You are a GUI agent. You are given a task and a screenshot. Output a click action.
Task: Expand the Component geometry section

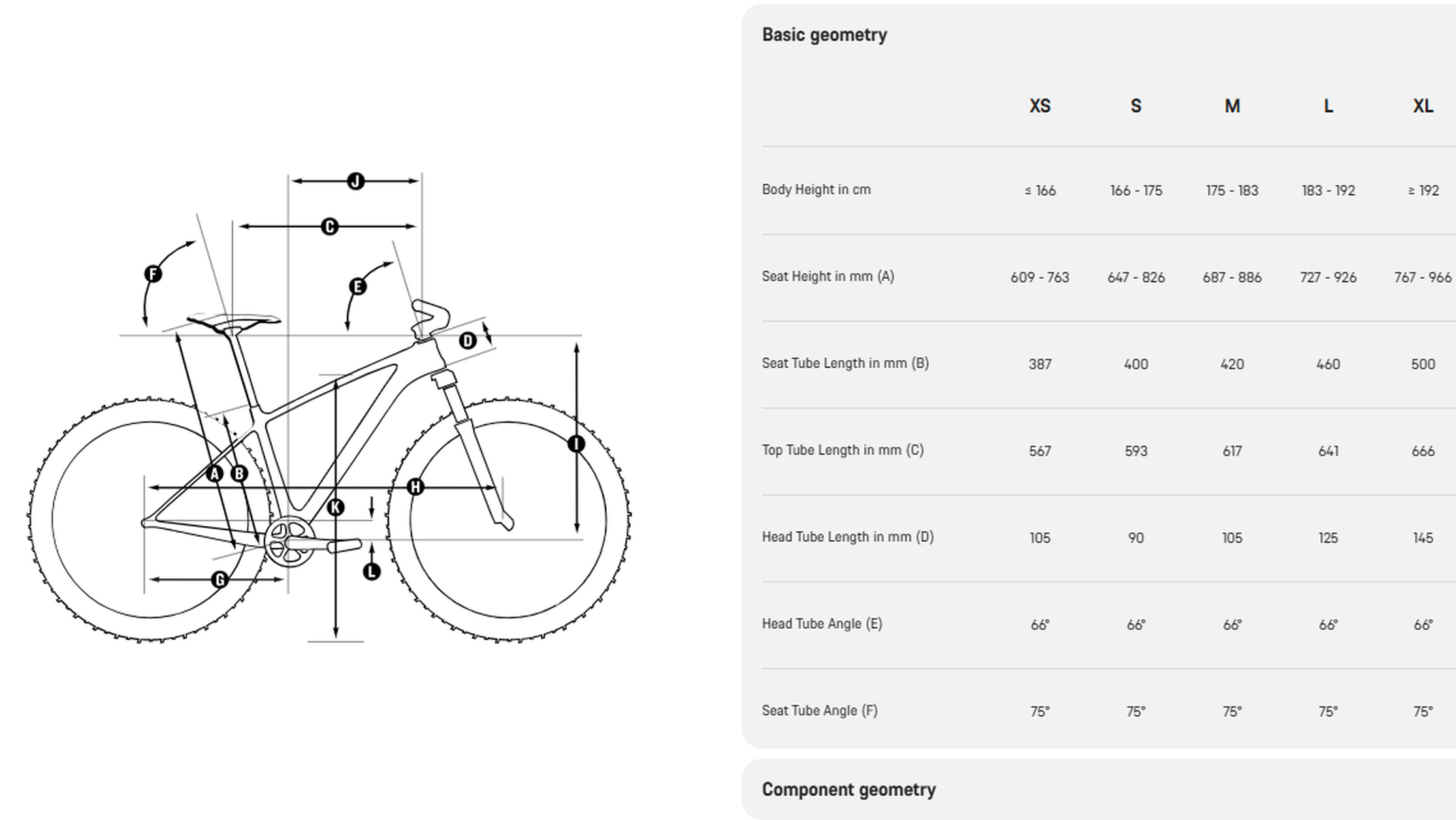click(849, 789)
